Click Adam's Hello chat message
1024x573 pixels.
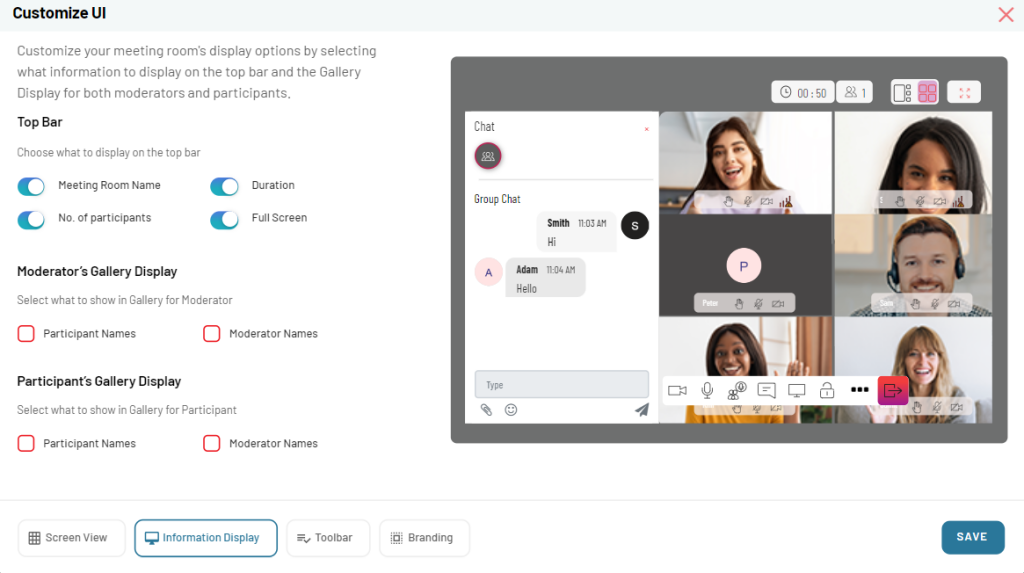tap(545, 278)
